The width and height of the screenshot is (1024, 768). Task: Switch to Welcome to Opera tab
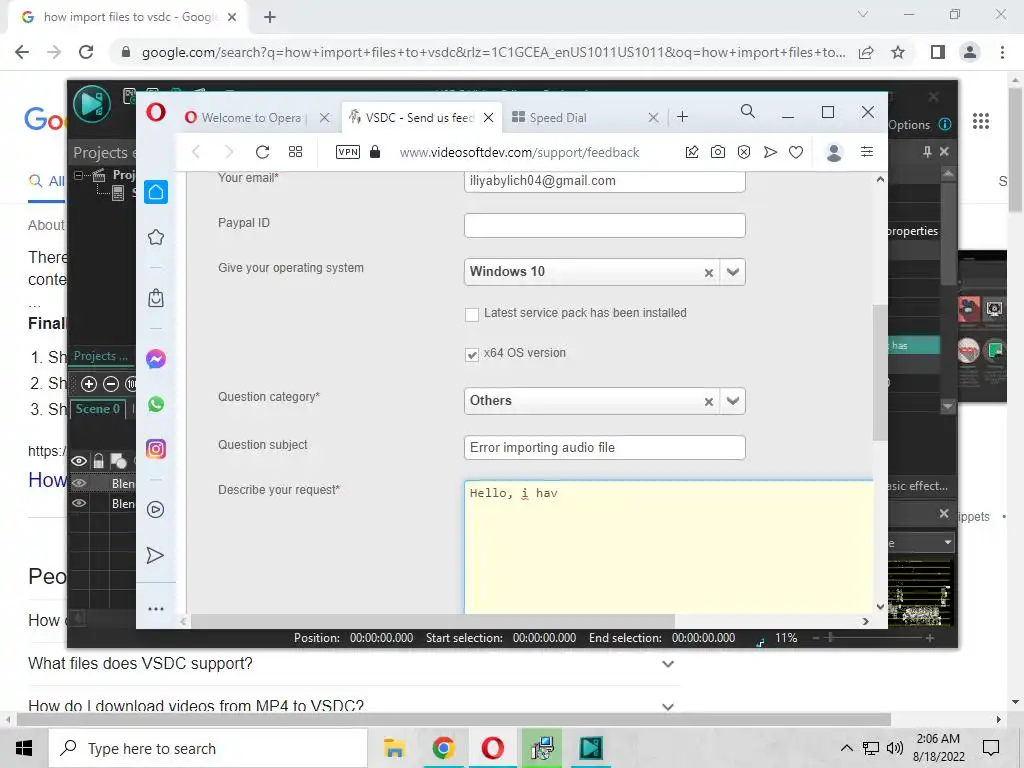pos(251,118)
